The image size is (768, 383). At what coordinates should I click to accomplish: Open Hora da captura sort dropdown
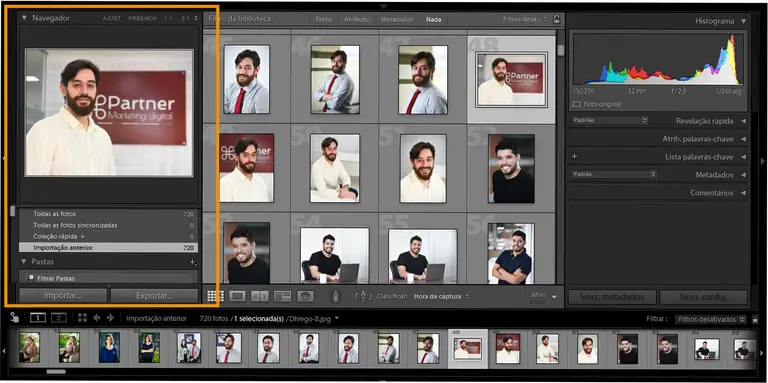tap(441, 296)
